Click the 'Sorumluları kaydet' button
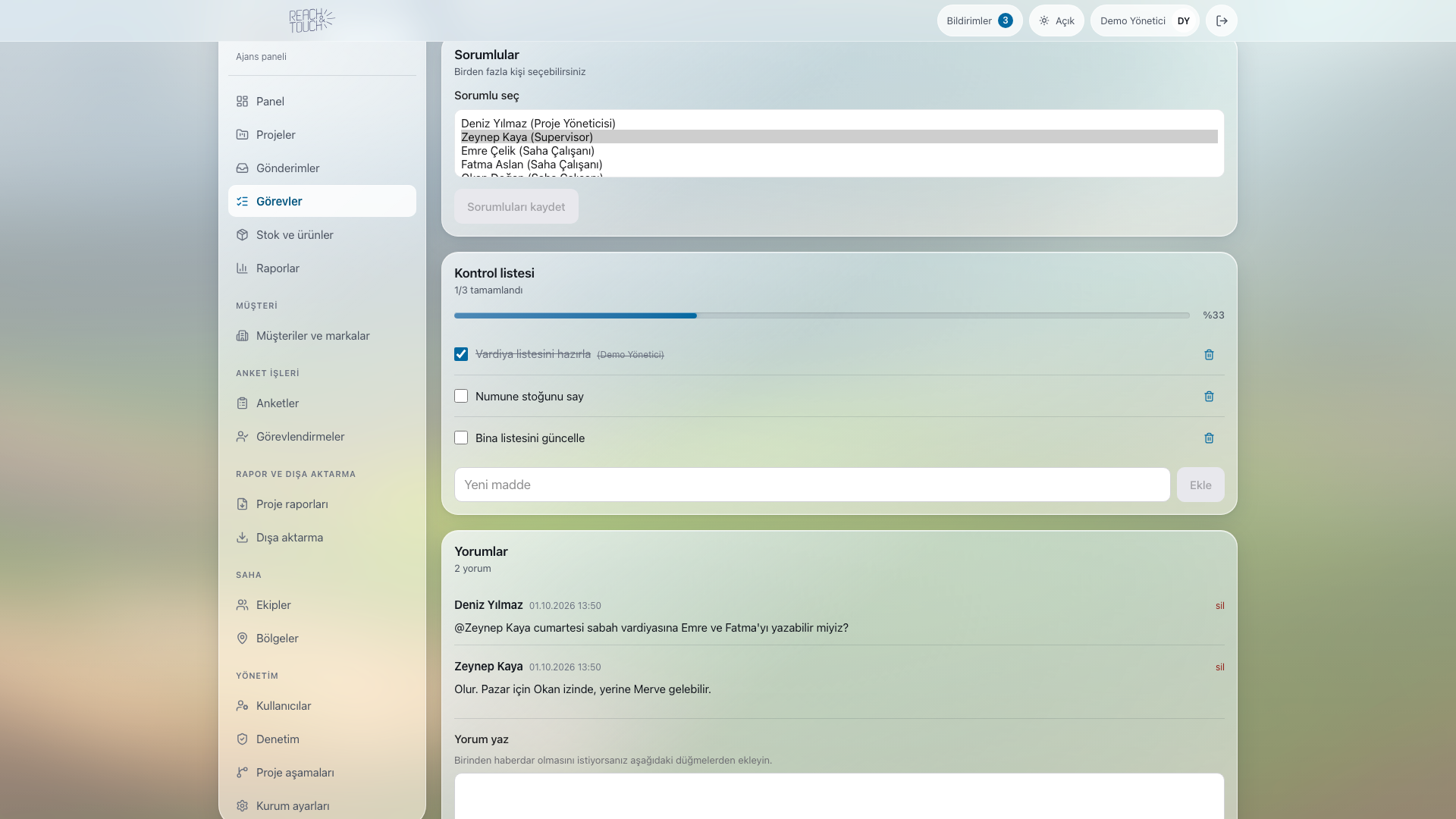1456x819 pixels. [516, 206]
